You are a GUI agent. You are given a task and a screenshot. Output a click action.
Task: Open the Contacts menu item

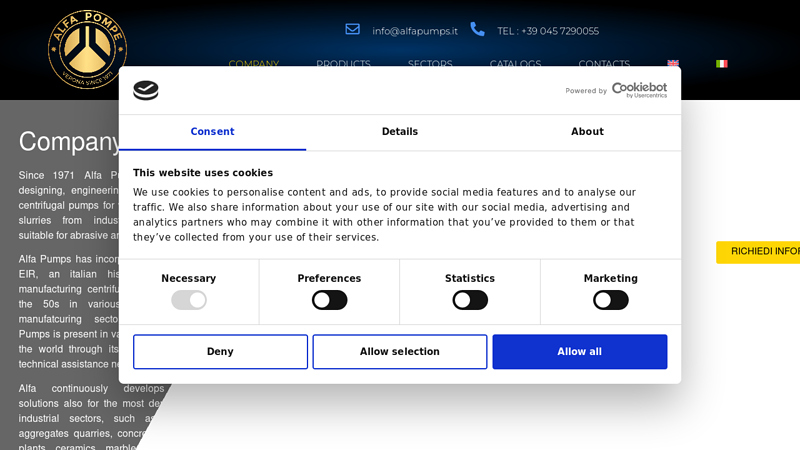coord(604,63)
